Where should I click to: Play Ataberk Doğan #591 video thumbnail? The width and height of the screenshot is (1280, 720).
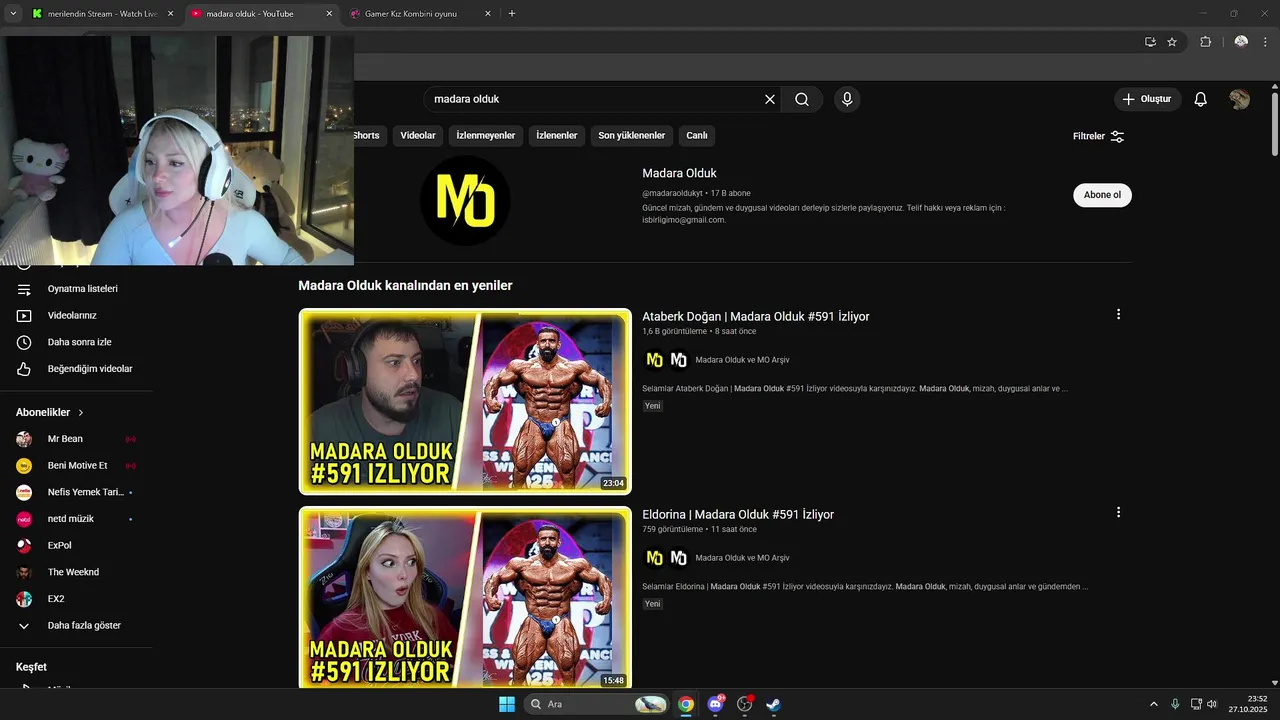[465, 402]
